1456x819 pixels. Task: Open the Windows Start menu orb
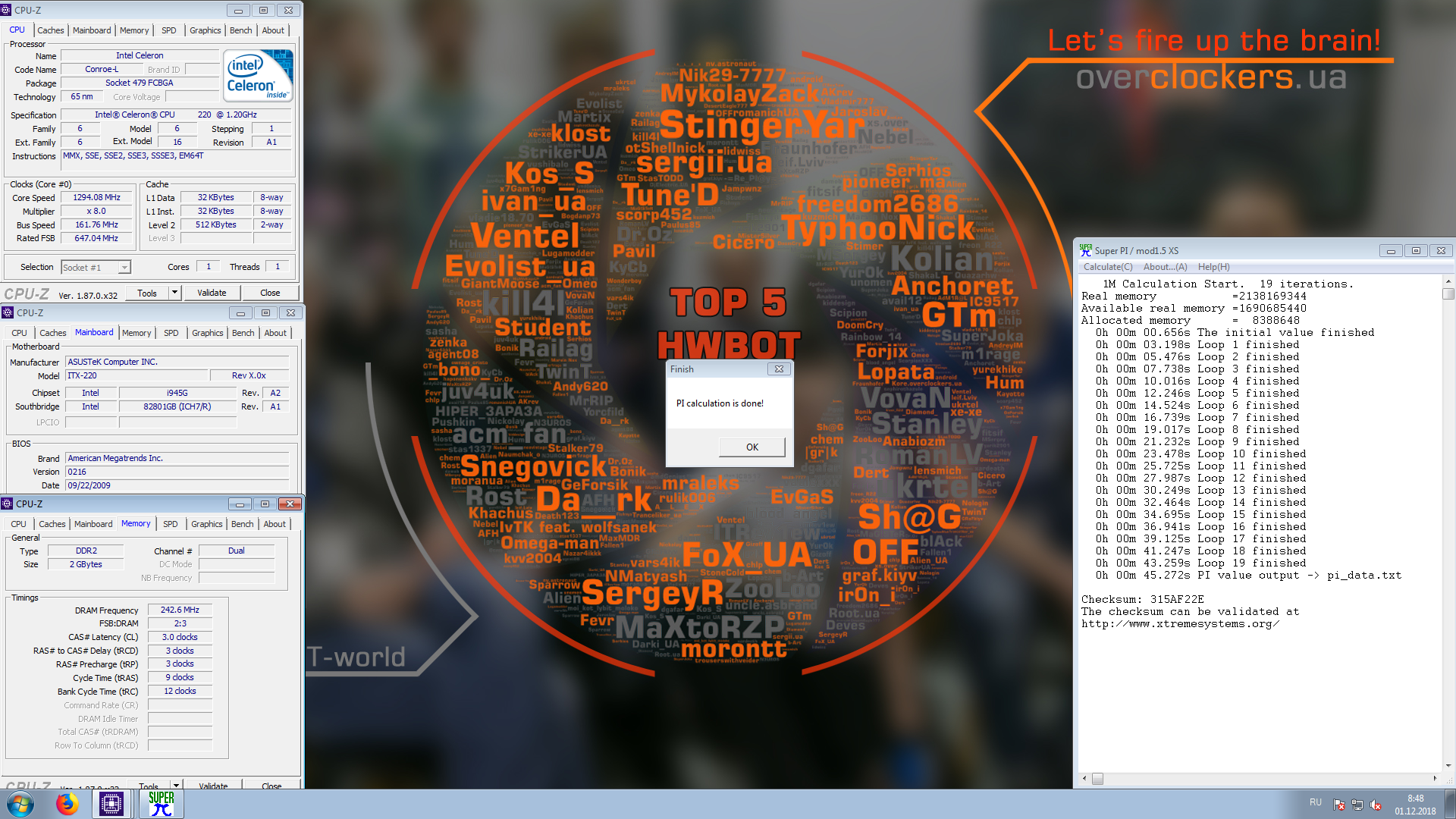coord(20,804)
